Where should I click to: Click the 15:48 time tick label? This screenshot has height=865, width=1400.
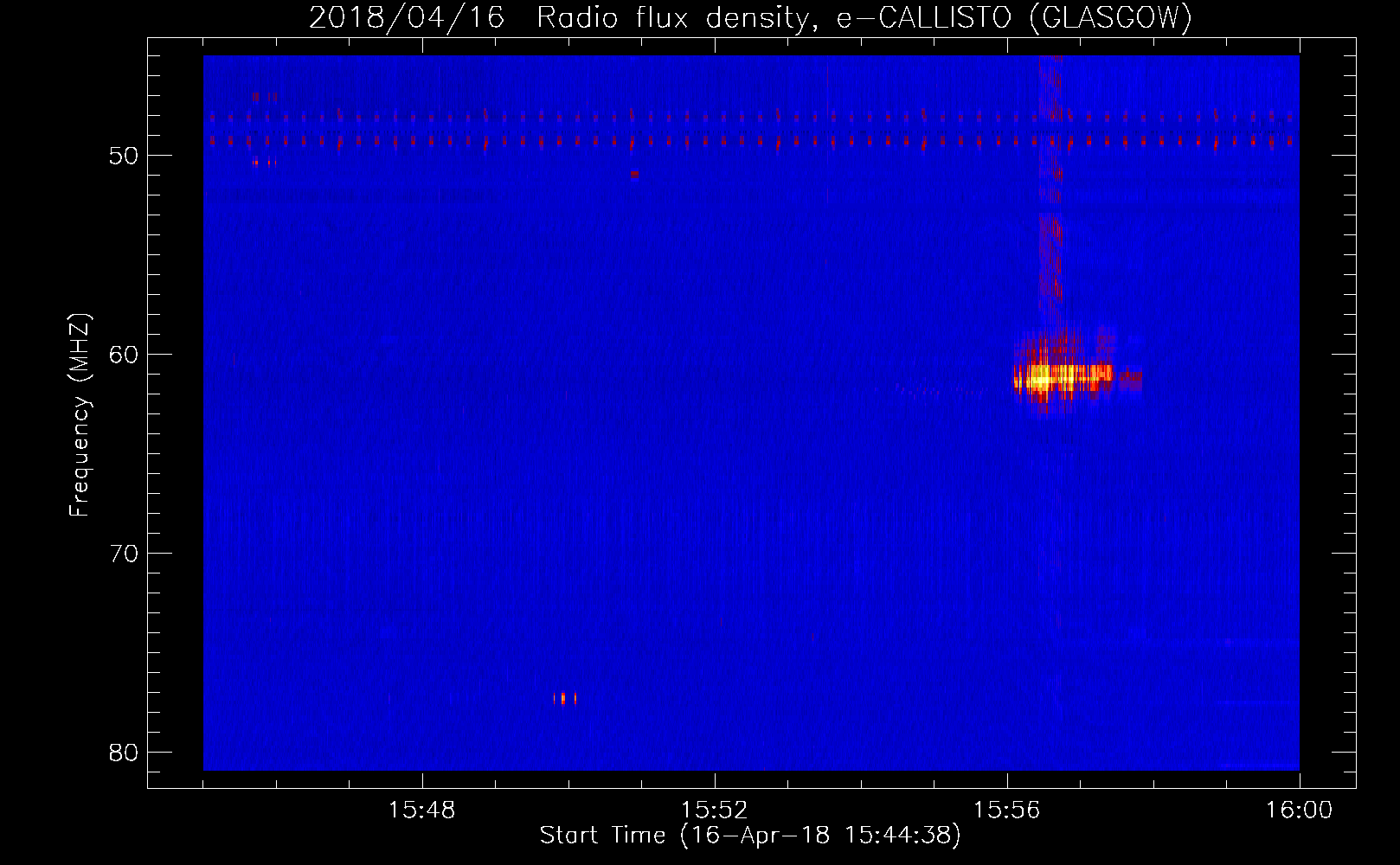pyautogui.click(x=421, y=811)
